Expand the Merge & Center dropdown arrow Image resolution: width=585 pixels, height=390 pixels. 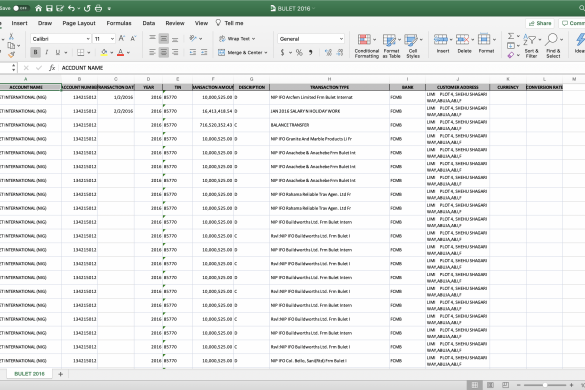pos(266,53)
